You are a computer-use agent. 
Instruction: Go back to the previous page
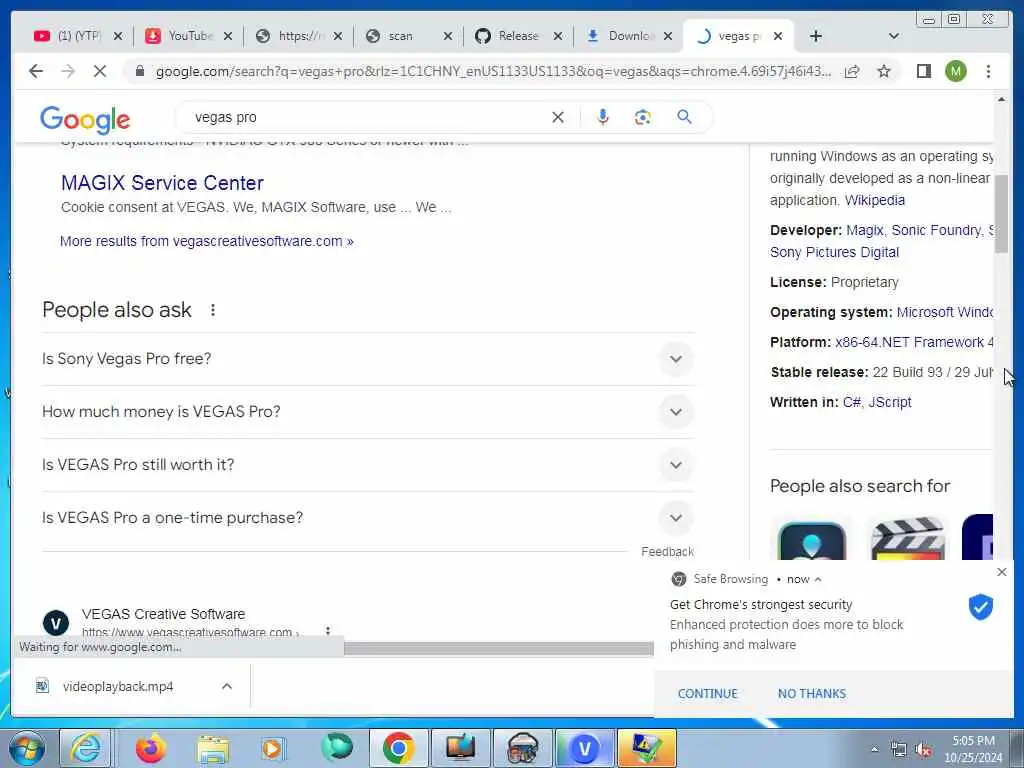(x=36, y=71)
